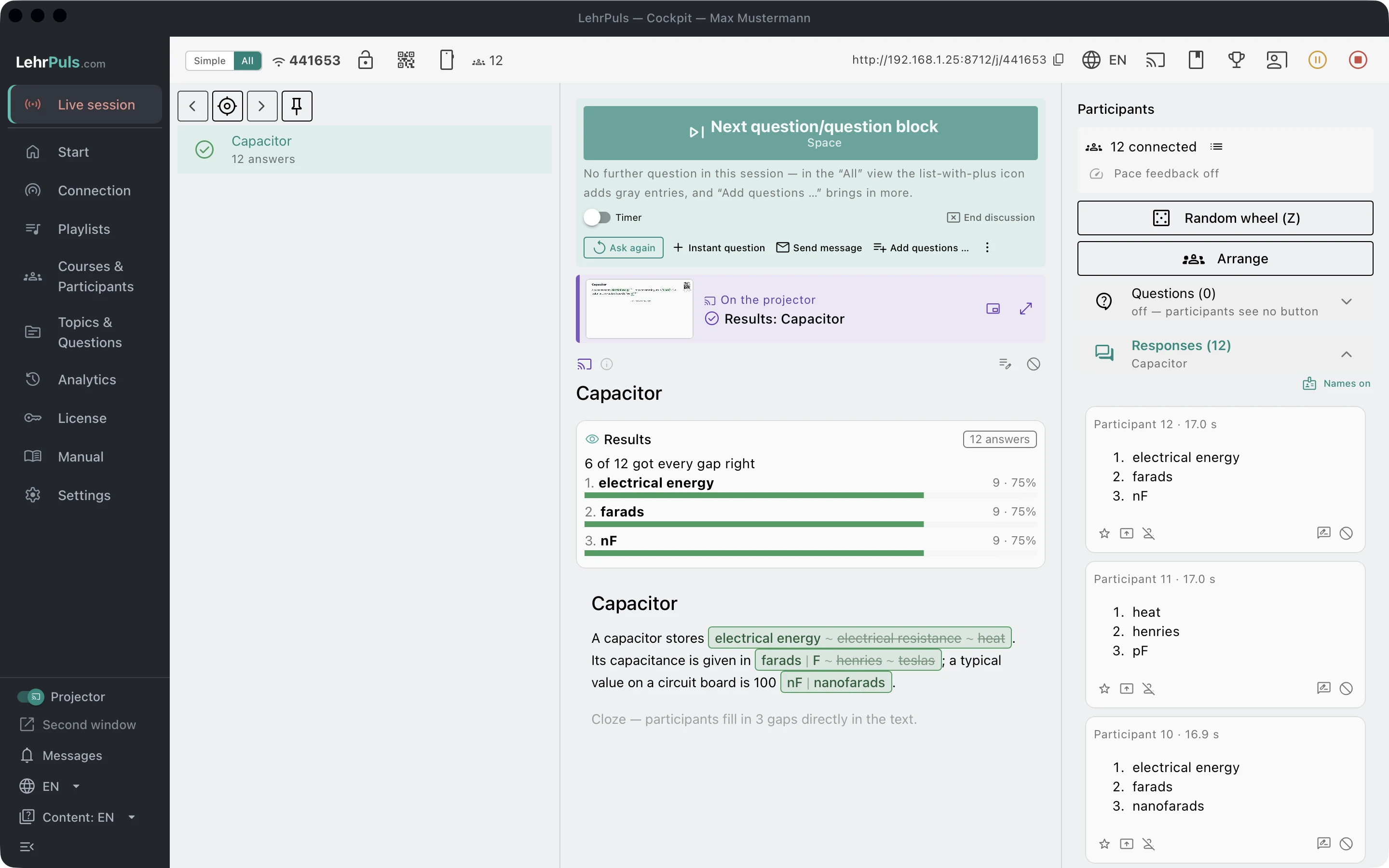Click Next question/question block button
Viewport: 1389px width, 868px height.
tap(810, 133)
